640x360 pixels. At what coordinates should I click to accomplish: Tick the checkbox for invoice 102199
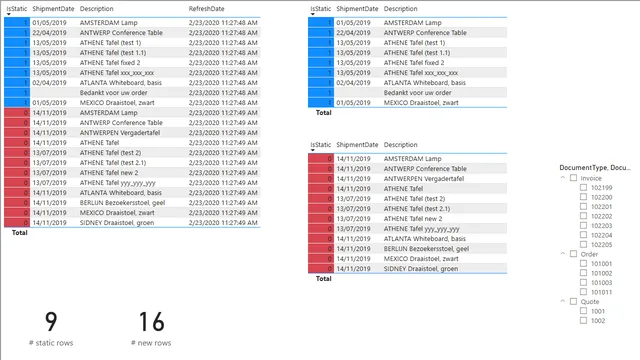click(x=583, y=187)
